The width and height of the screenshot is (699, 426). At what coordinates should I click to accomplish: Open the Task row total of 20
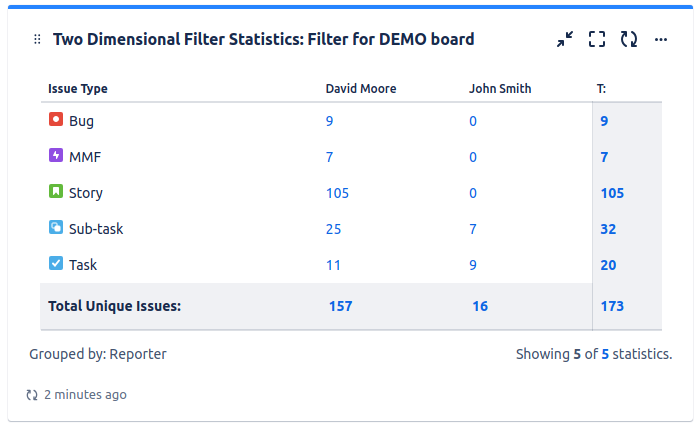pos(608,265)
